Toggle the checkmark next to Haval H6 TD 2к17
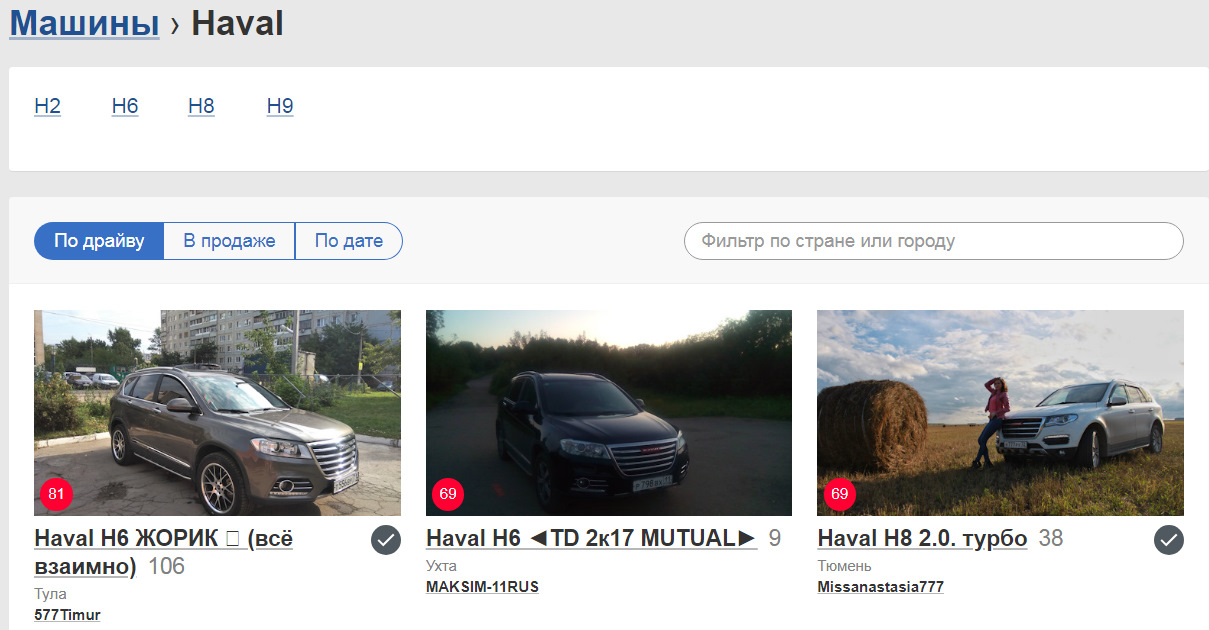The height and width of the screenshot is (630, 1209). pyautogui.click(x=776, y=540)
